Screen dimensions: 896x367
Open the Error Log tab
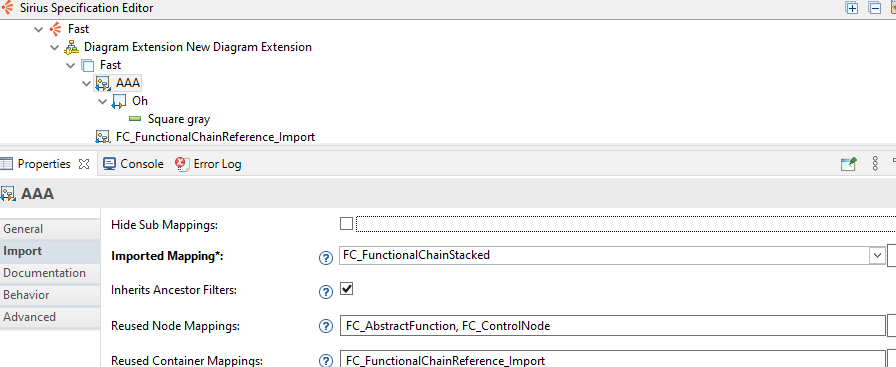(x=209, y=164)
